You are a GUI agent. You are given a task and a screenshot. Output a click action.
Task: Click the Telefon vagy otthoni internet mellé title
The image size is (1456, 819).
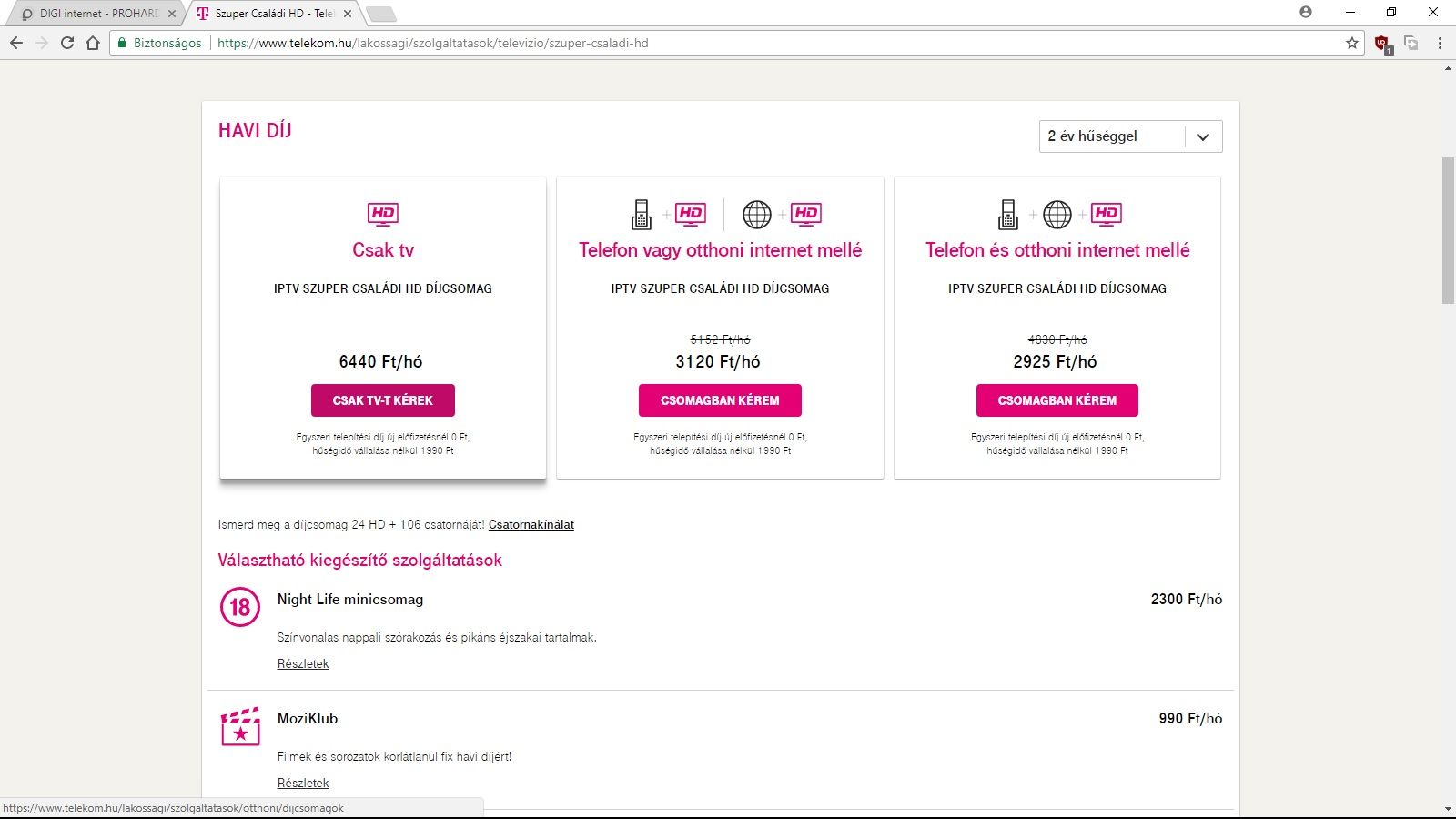pos(720,250)
